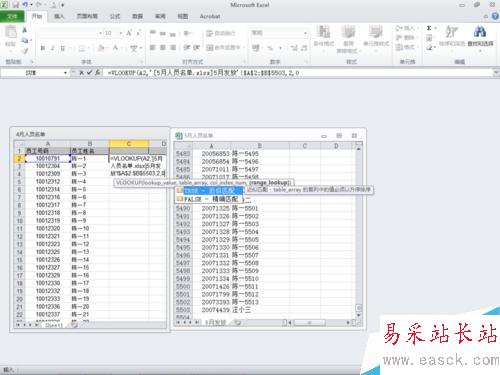This screenshot has height=375, width=500.
Task: Toggle Italic formatting in ribbon
Action: (52, 48)
